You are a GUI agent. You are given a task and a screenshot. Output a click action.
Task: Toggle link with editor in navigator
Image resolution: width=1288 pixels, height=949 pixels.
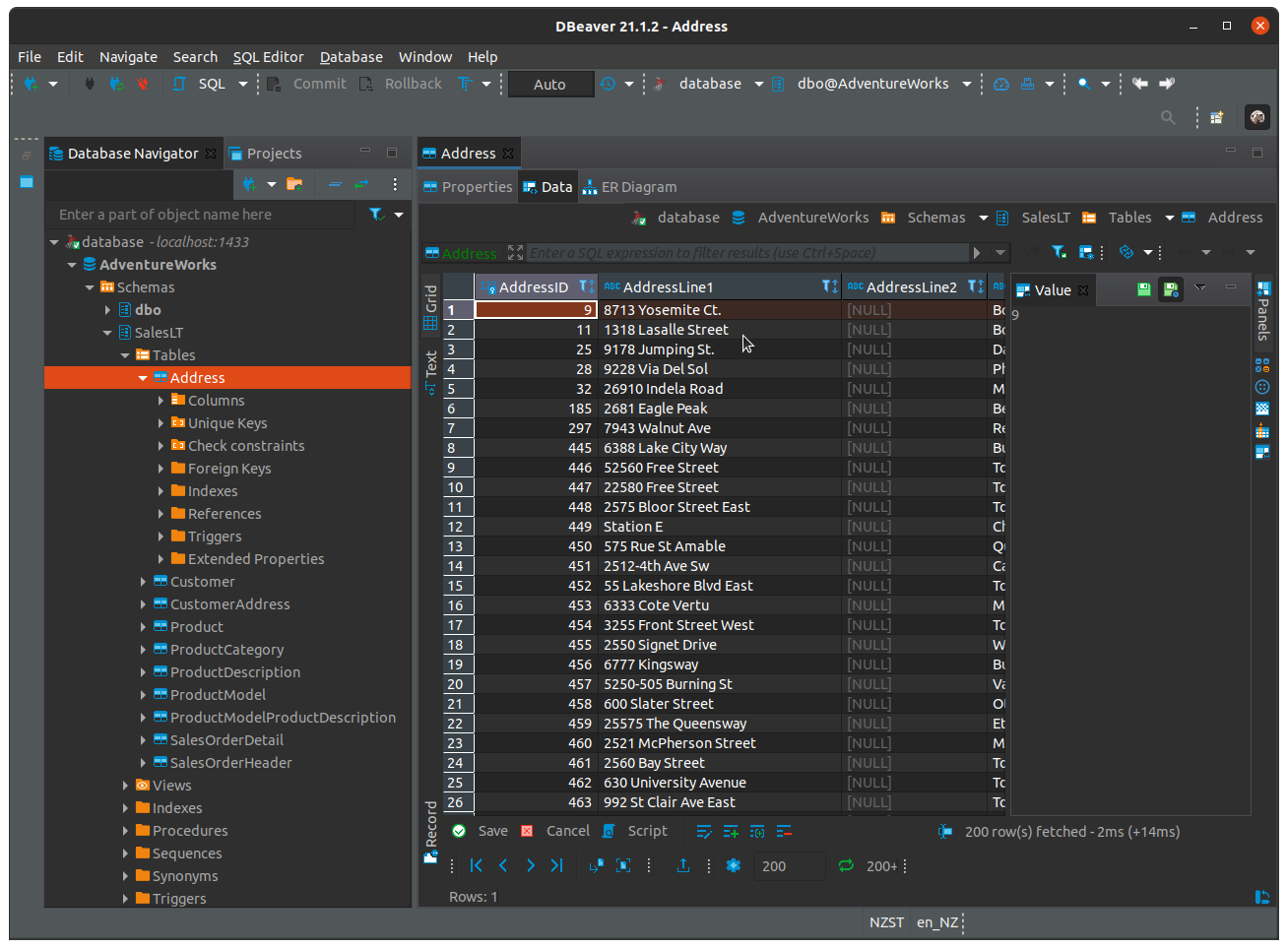[x=361, y=184]
